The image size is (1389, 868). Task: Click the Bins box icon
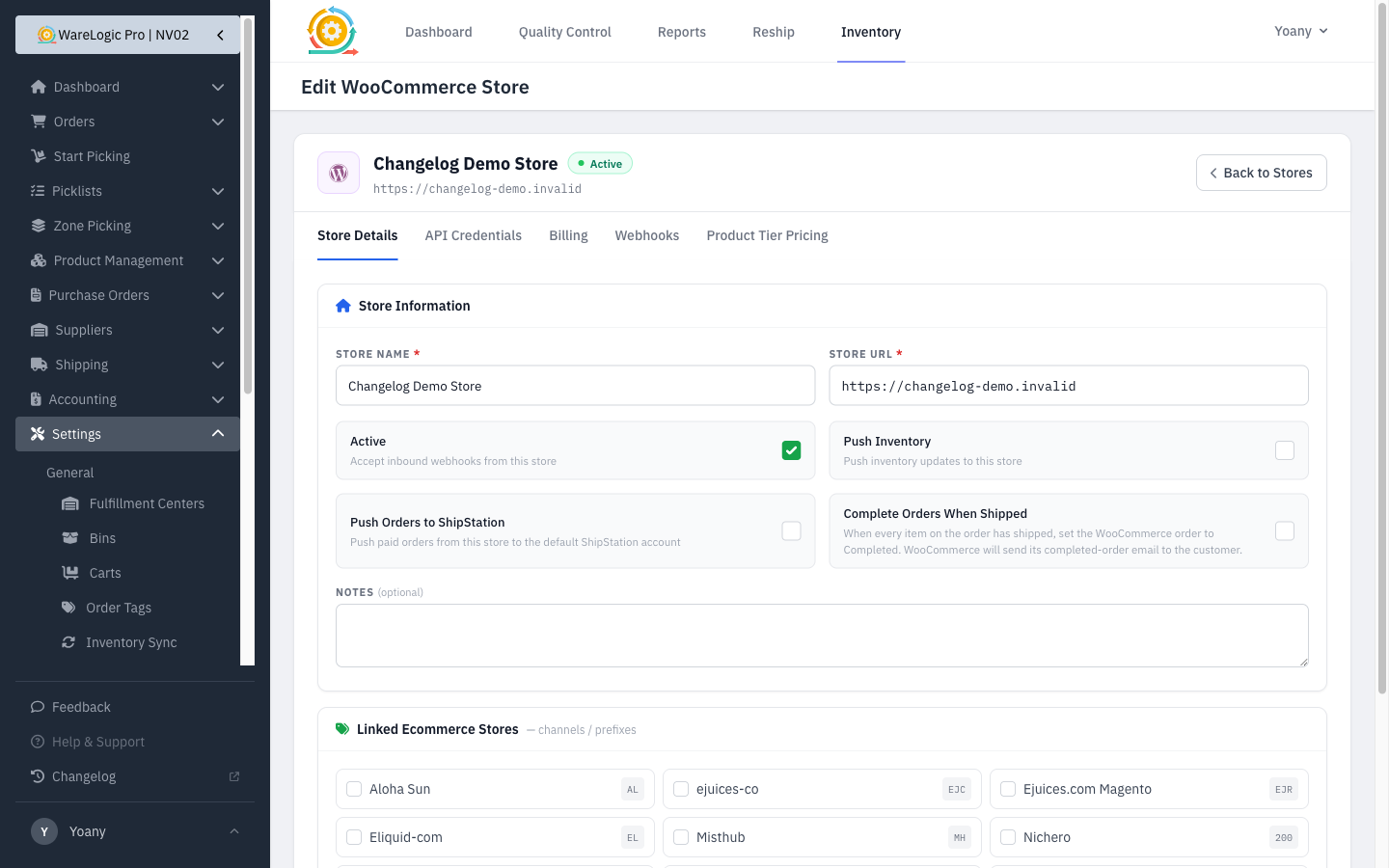(x=70, y=538)
